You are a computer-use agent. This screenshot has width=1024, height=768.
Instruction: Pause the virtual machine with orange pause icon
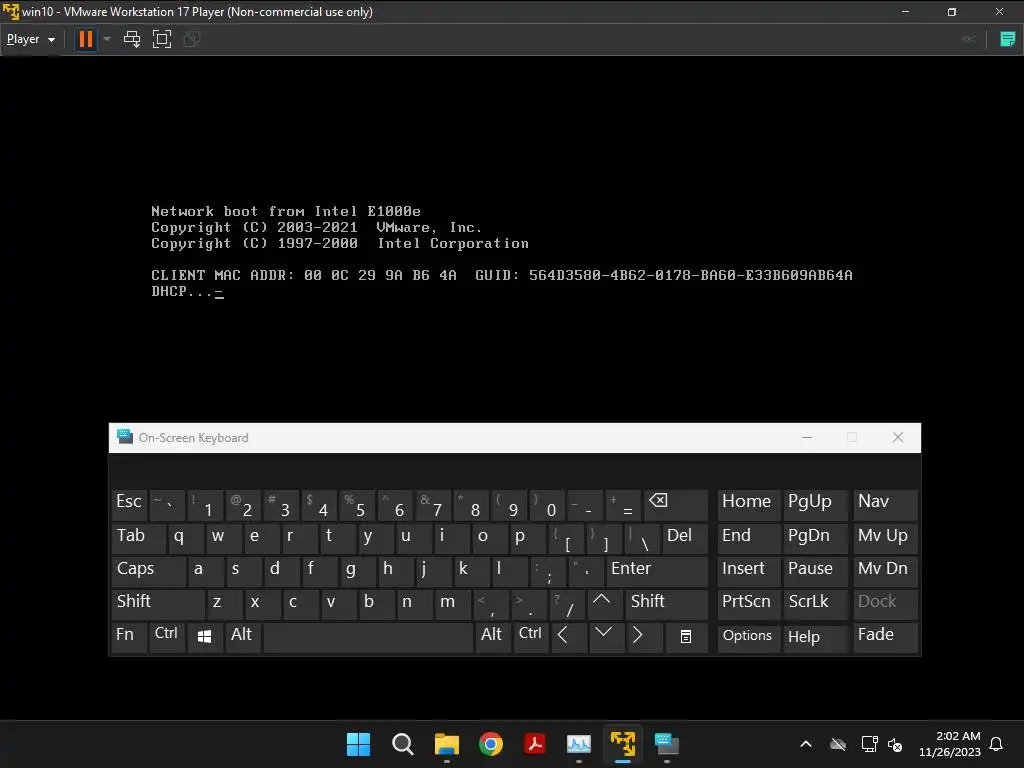tap(86, 39)
